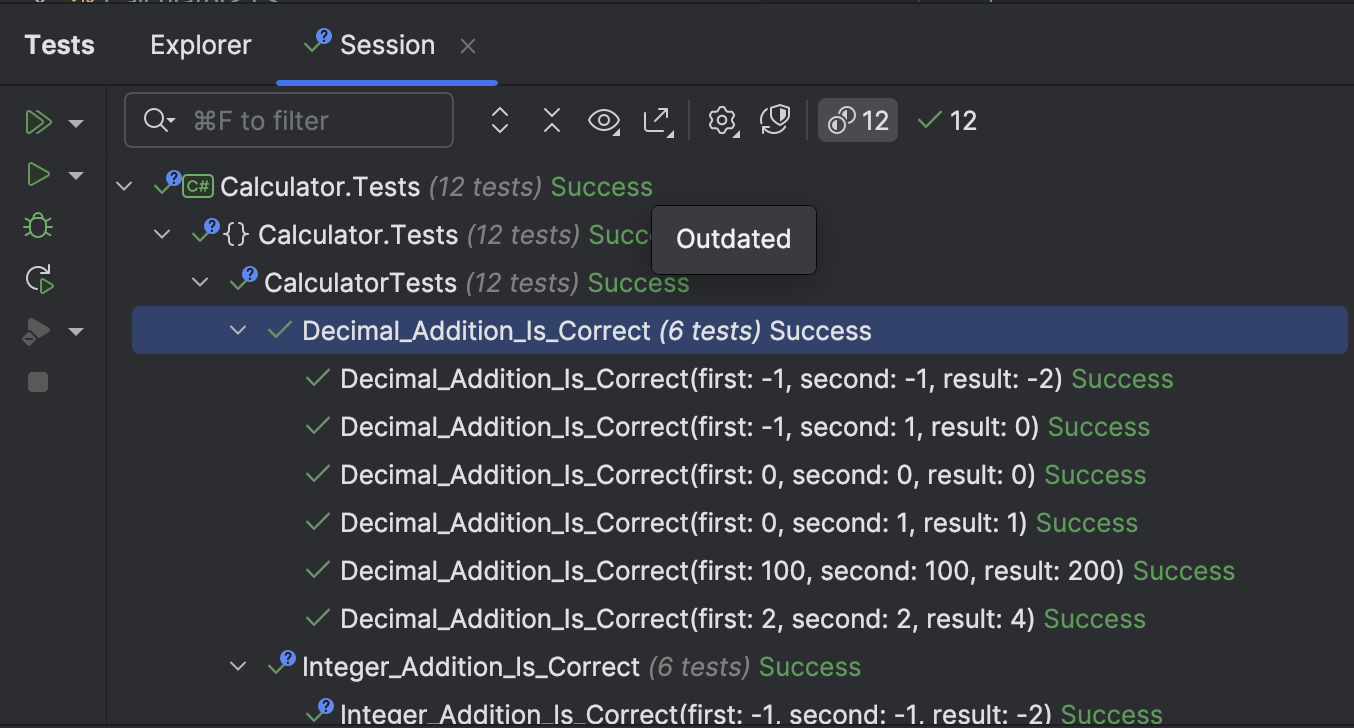Switch to the Tests tab
The image size is (1354, 728).
(x=58, y=44)
